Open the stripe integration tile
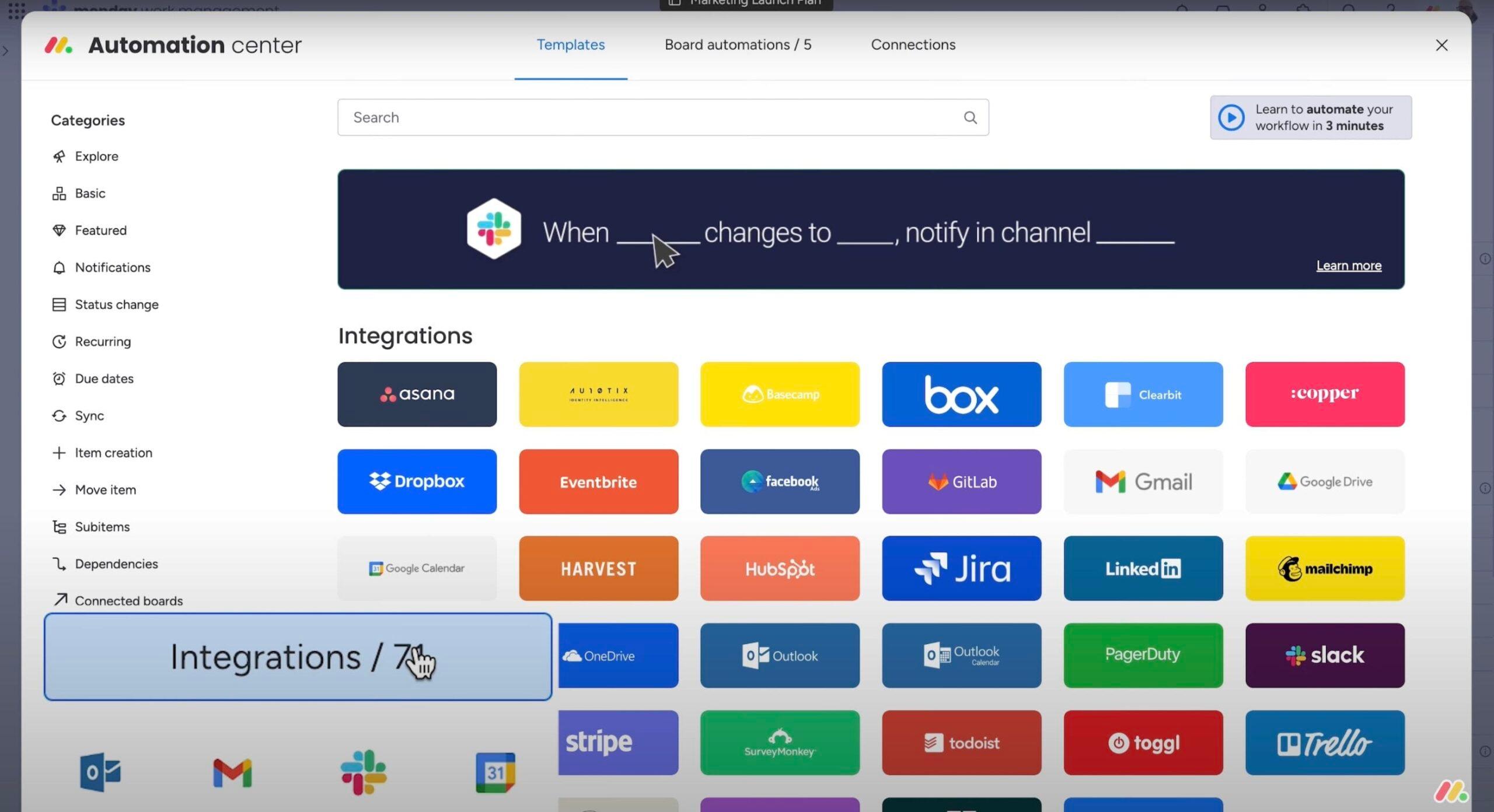Viewport: 1494px width, 812px height. [618, 742]
